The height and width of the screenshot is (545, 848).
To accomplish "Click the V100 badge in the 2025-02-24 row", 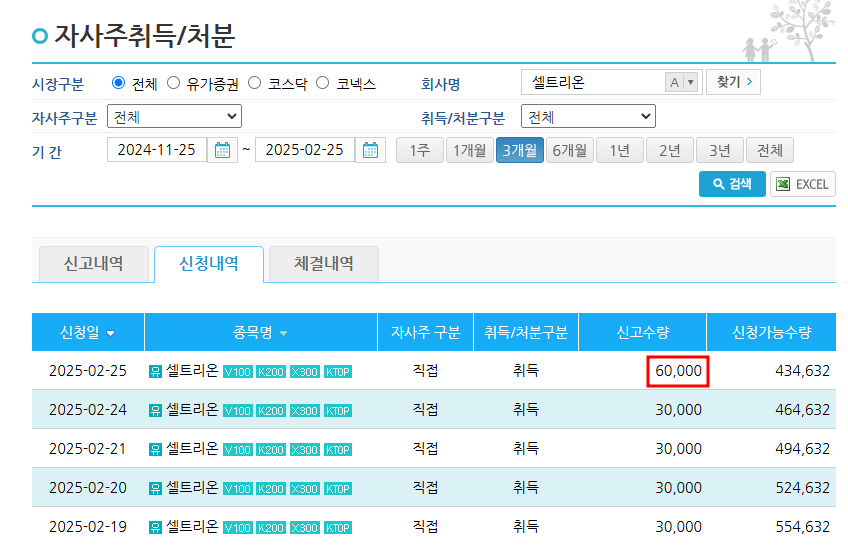I will tap(237, 411).
